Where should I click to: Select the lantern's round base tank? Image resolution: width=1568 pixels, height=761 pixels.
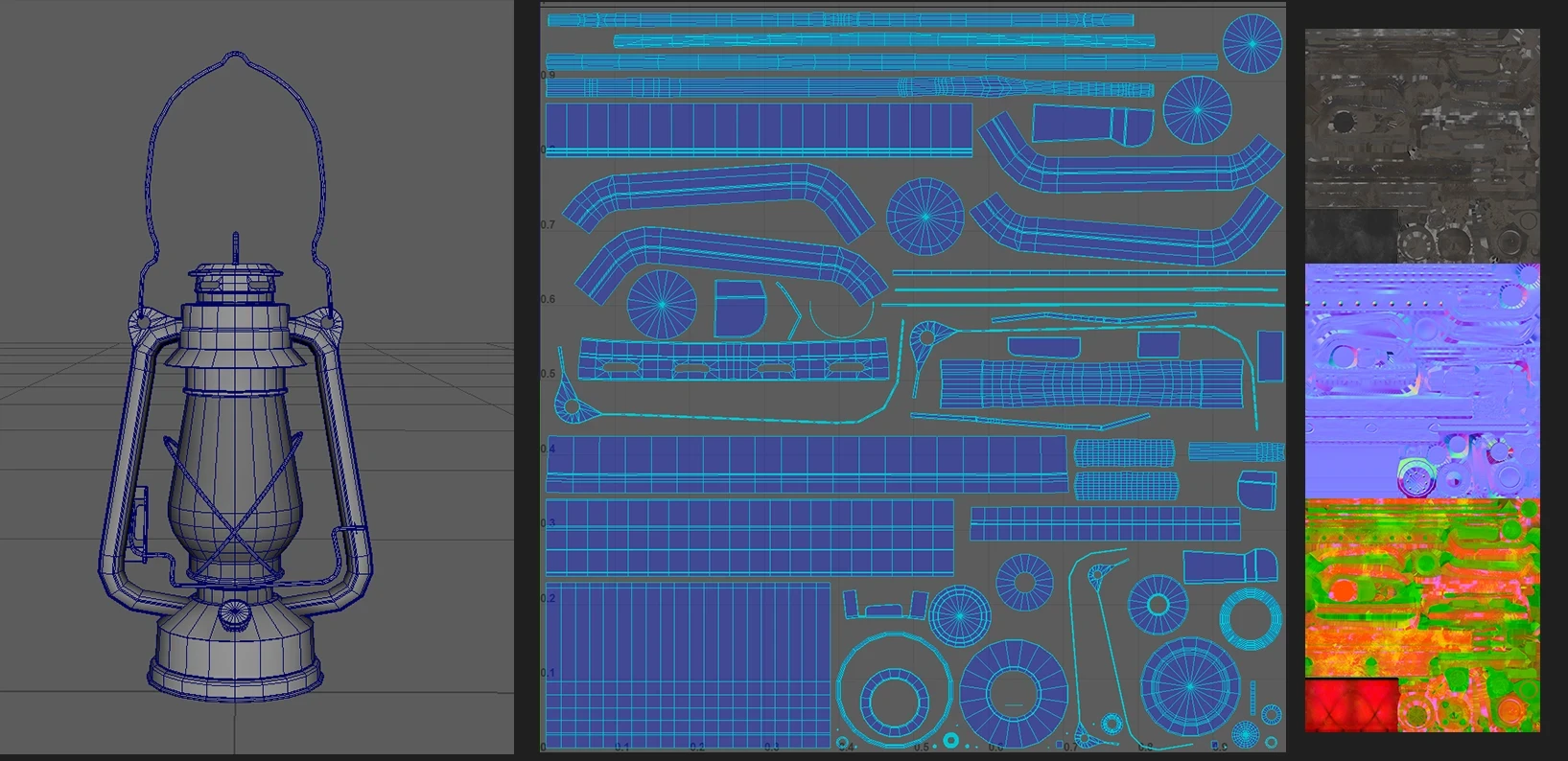236,647
